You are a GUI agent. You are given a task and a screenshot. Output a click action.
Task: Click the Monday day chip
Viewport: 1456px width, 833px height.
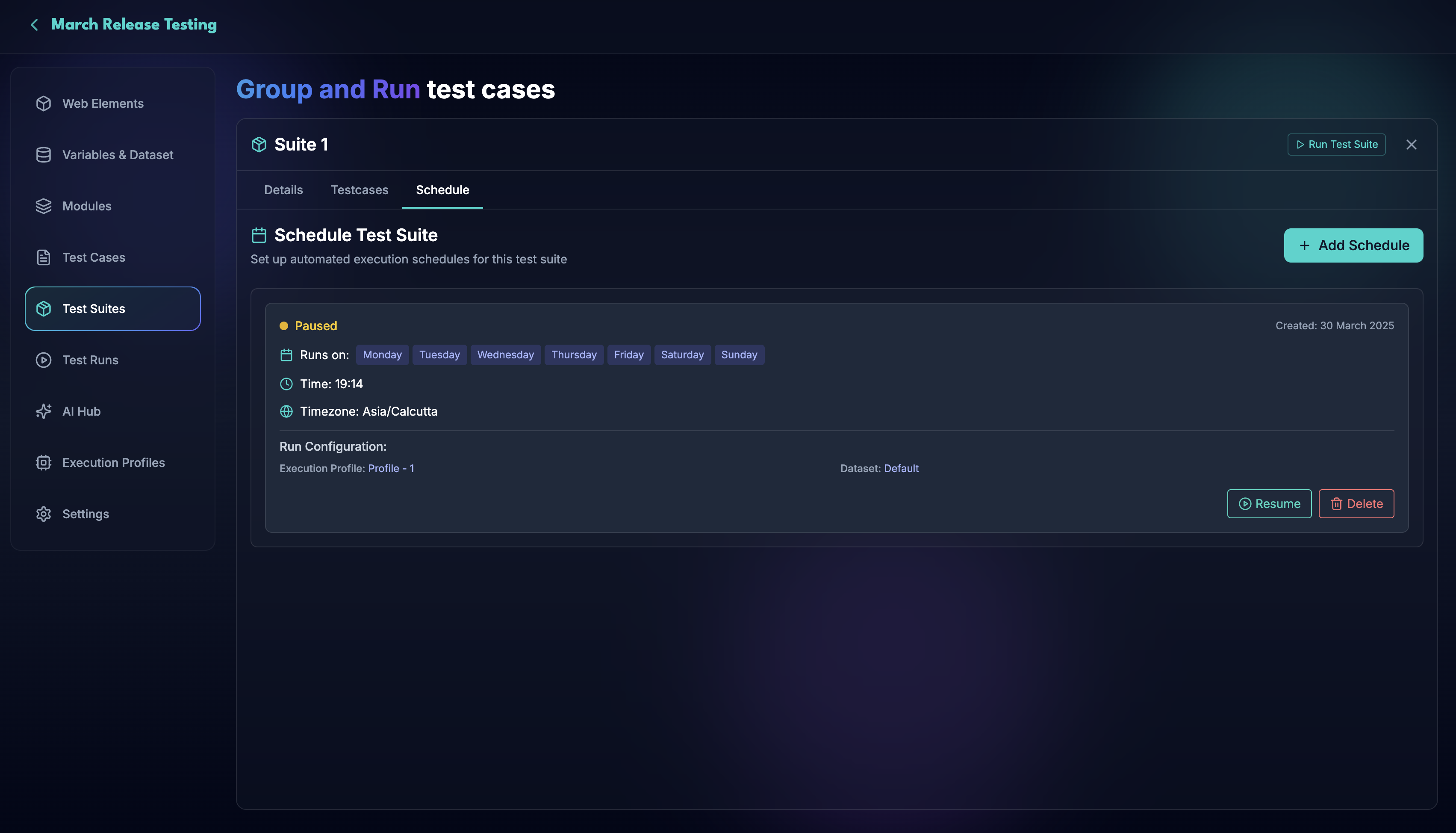383,355
